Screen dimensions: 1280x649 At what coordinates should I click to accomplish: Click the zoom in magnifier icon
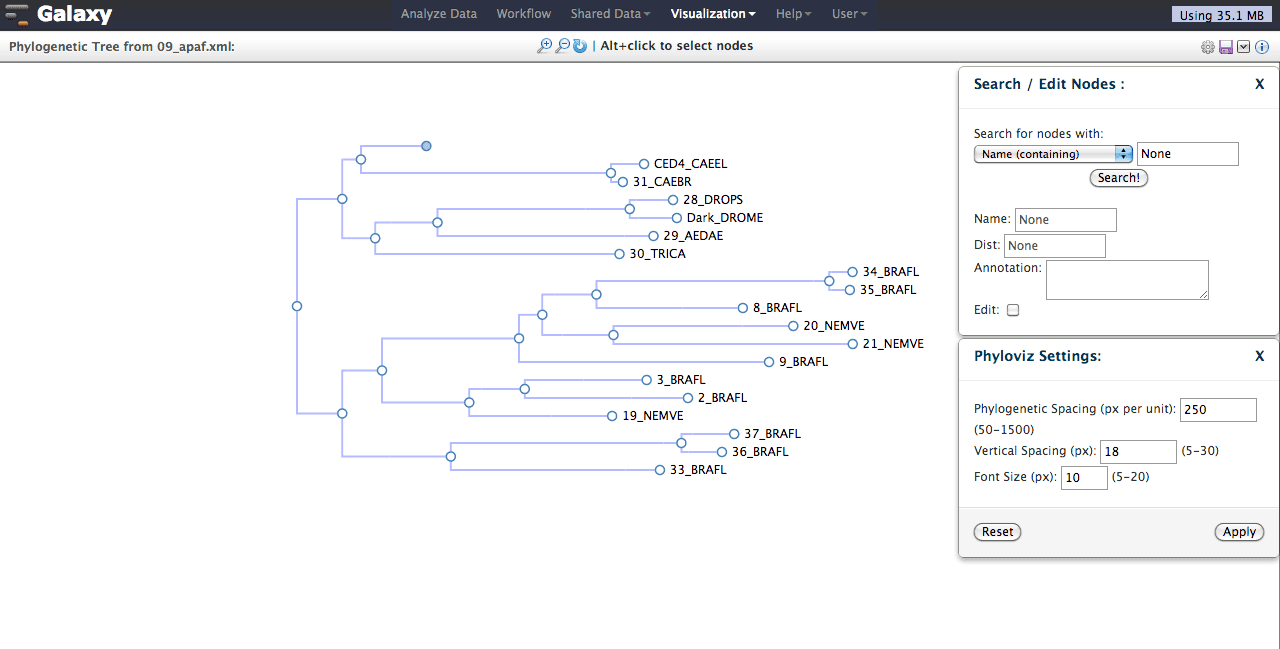pos(545,45)
